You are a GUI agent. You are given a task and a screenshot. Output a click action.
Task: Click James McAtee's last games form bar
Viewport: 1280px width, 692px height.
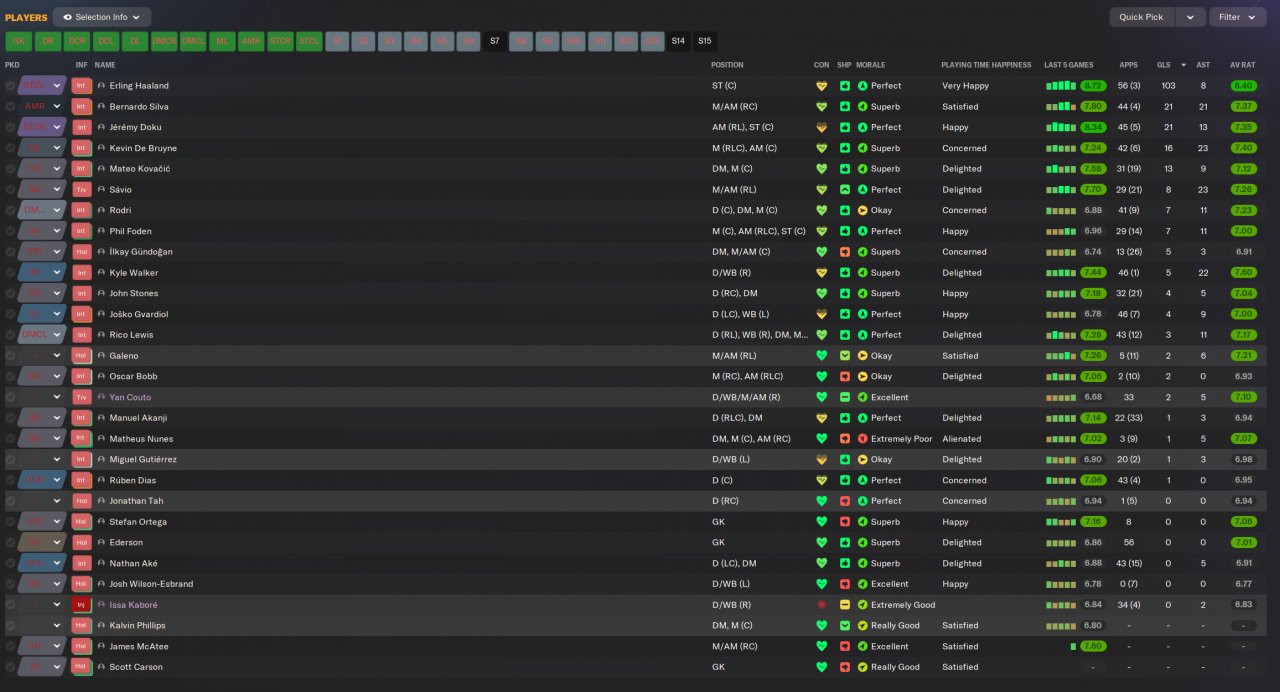(x=1073, y=647)
